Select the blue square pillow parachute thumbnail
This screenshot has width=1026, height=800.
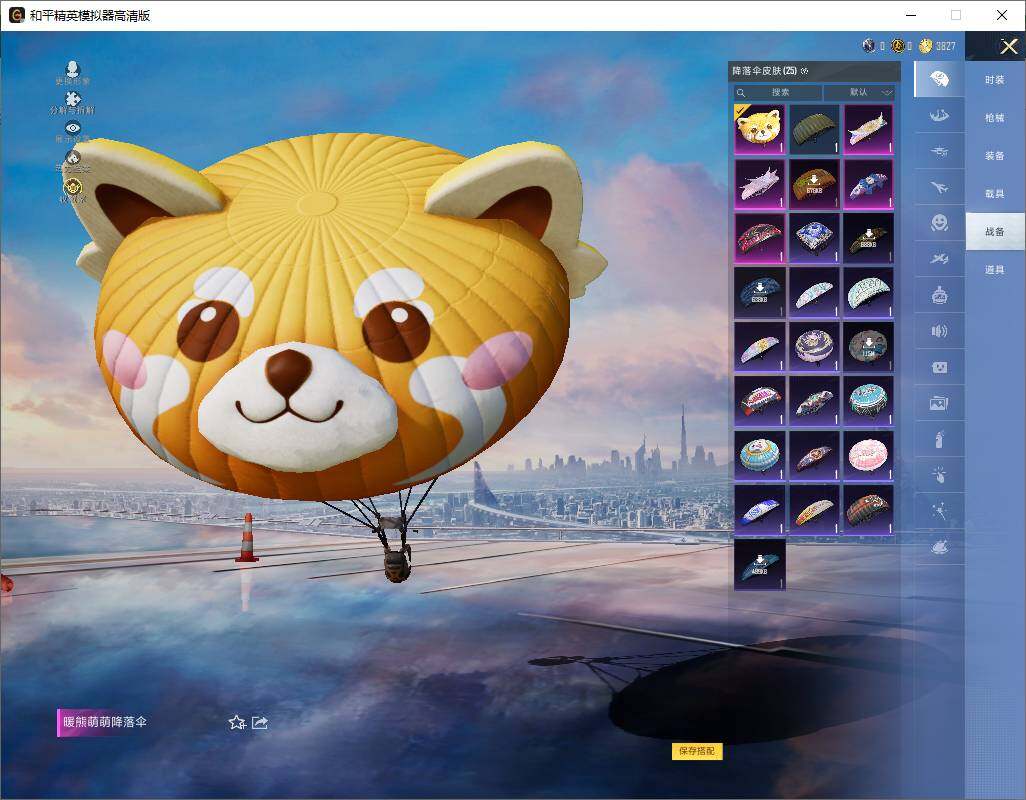tap(814, 238)
